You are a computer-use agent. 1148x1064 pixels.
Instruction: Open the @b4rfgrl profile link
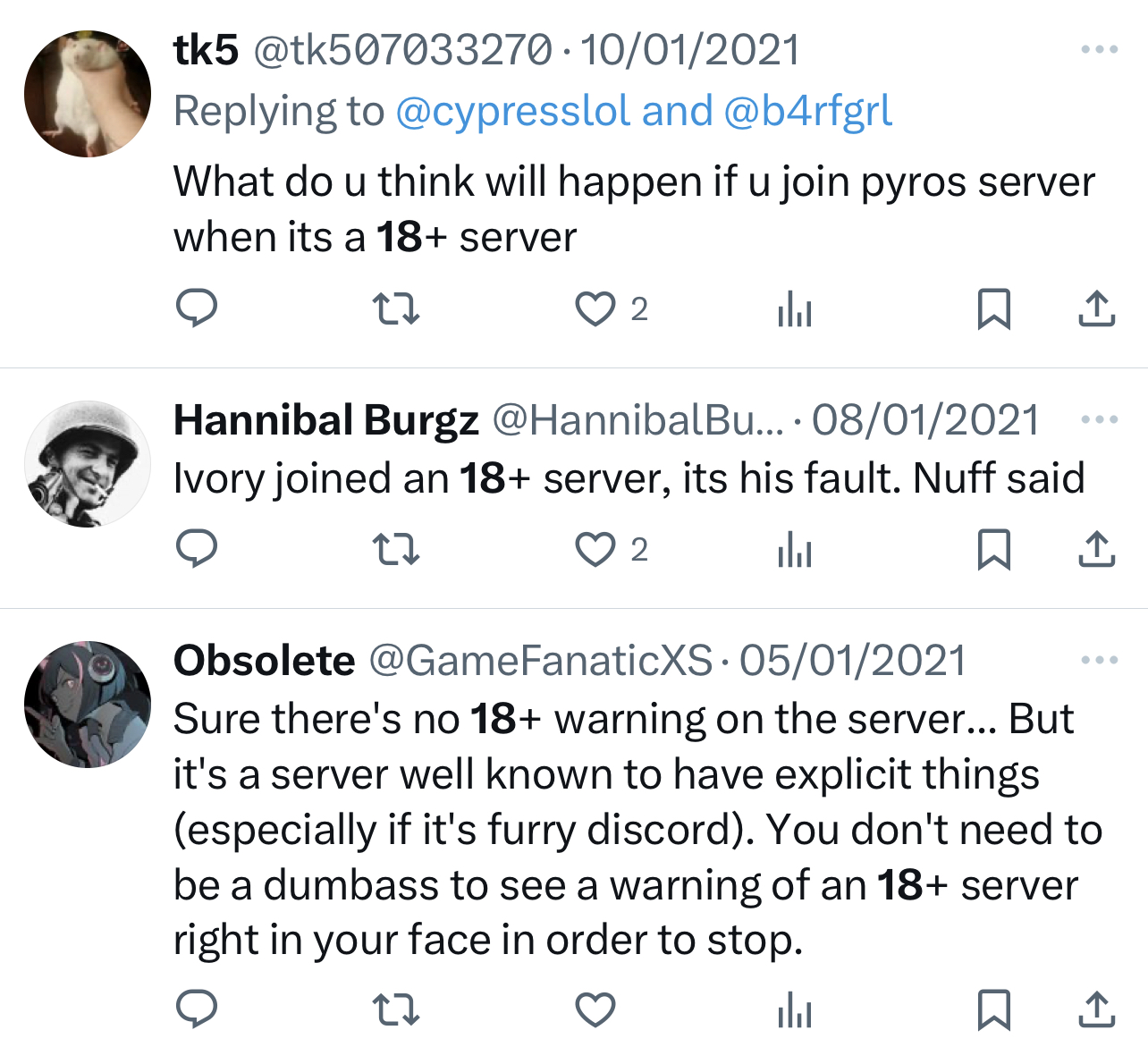click(807, 112)
